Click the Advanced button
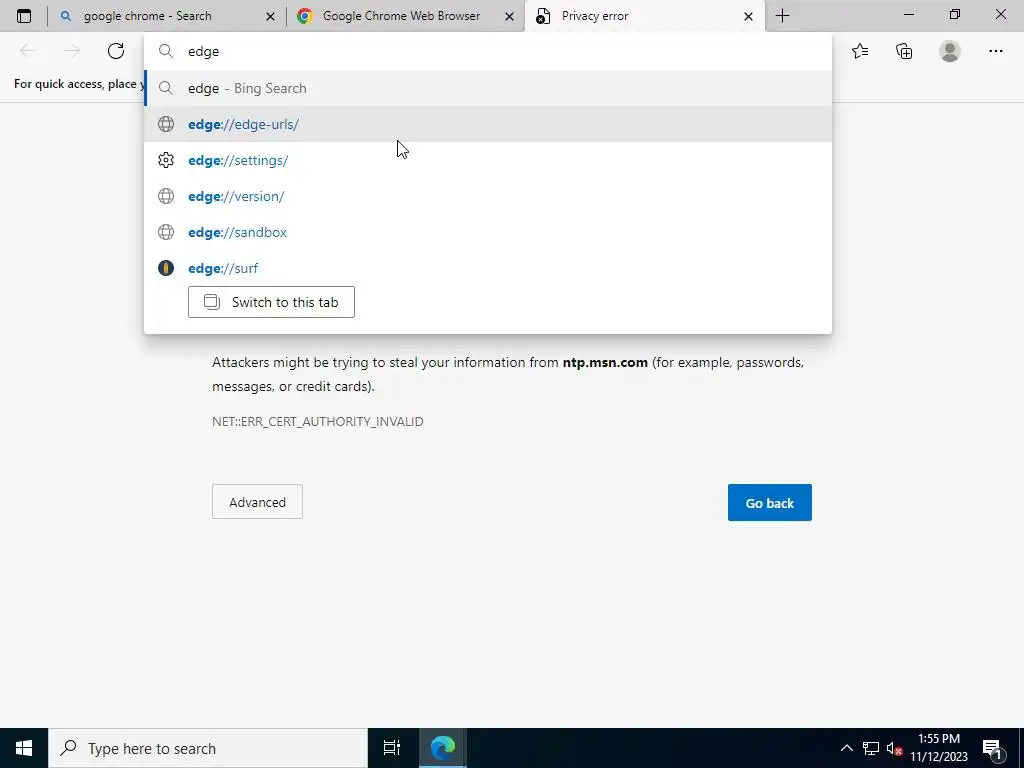Image resolution: width=1024 pixels, height=768 pixels. pos(257,502)
